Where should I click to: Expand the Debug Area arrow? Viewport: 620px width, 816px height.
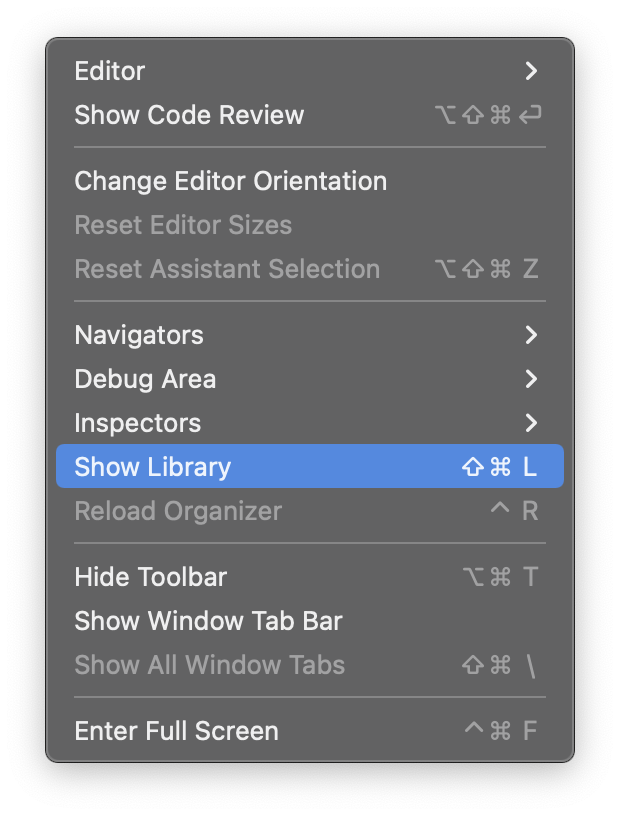tap(531, 379)
